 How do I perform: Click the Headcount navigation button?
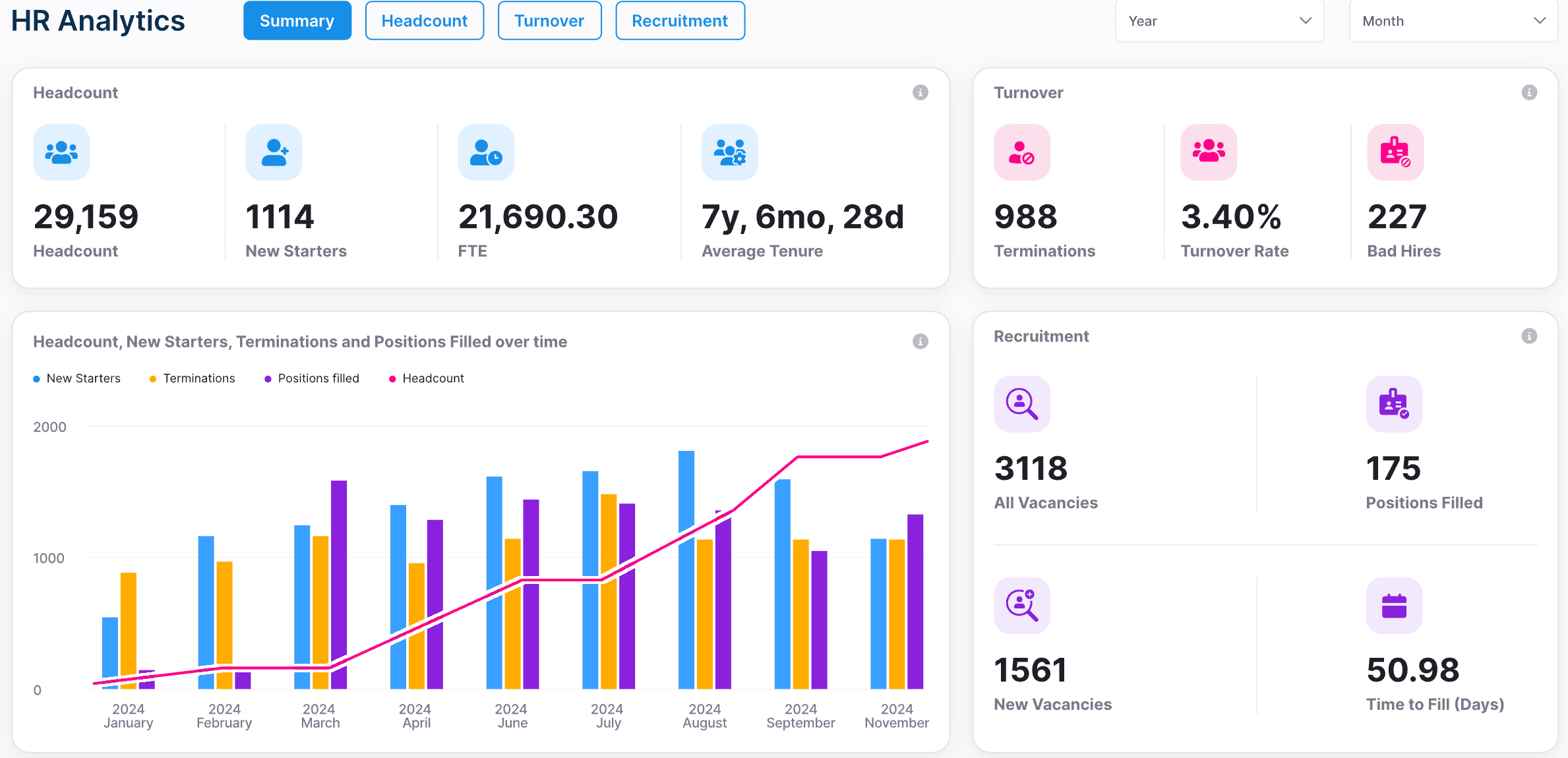point(424,21)
